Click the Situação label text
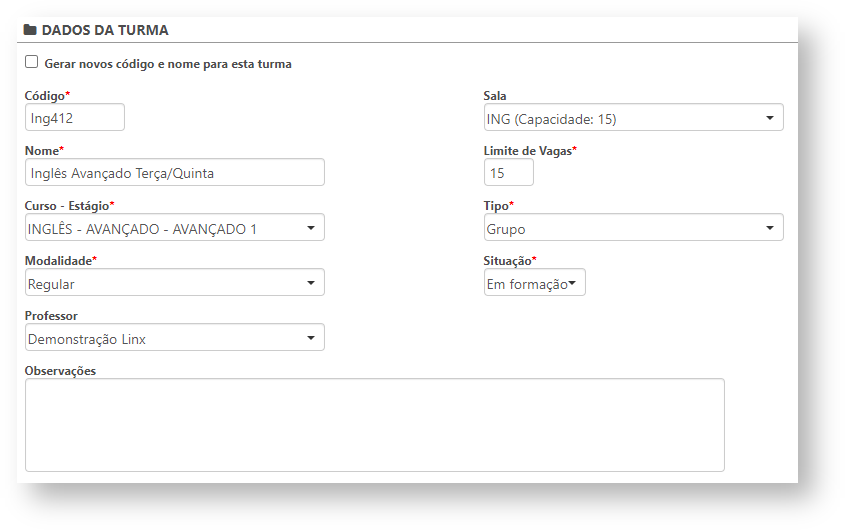The image size is (846, 531). coord(509,261)
